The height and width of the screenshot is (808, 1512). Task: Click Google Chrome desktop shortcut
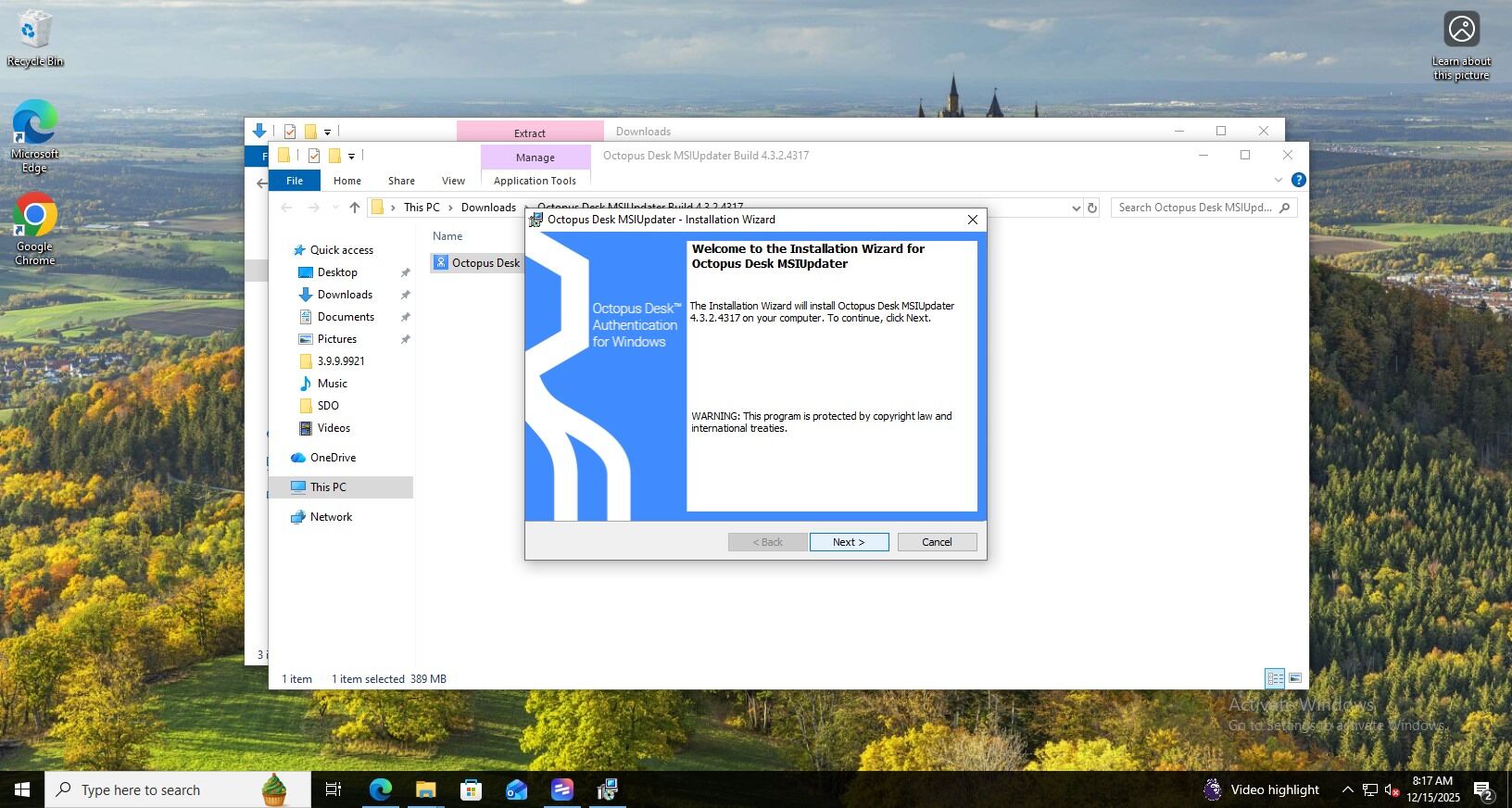coord(34,230)
